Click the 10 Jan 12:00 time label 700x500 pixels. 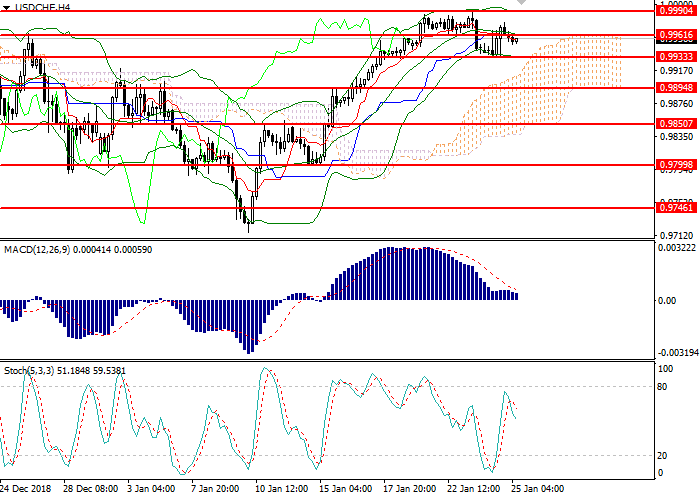pos(281,490)
